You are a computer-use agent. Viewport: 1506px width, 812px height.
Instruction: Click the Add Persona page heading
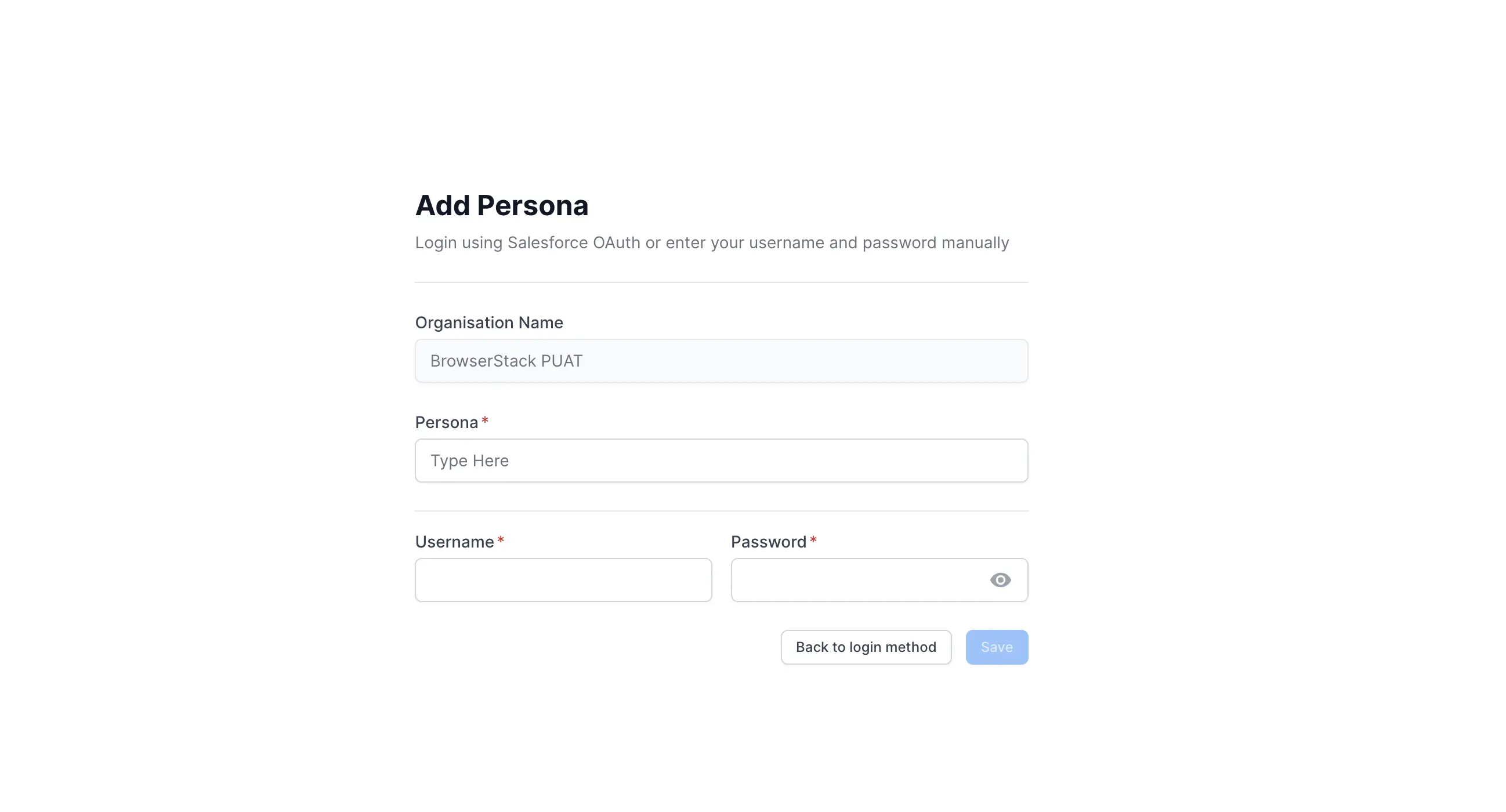[502, 205]
